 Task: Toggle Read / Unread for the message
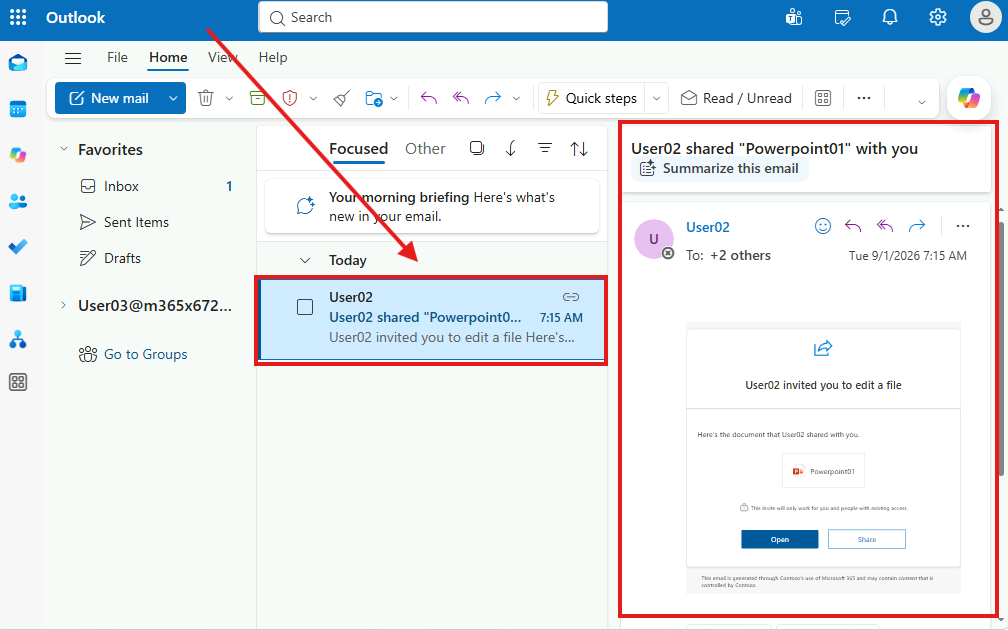pyautogui.click(x=736, y=98)
